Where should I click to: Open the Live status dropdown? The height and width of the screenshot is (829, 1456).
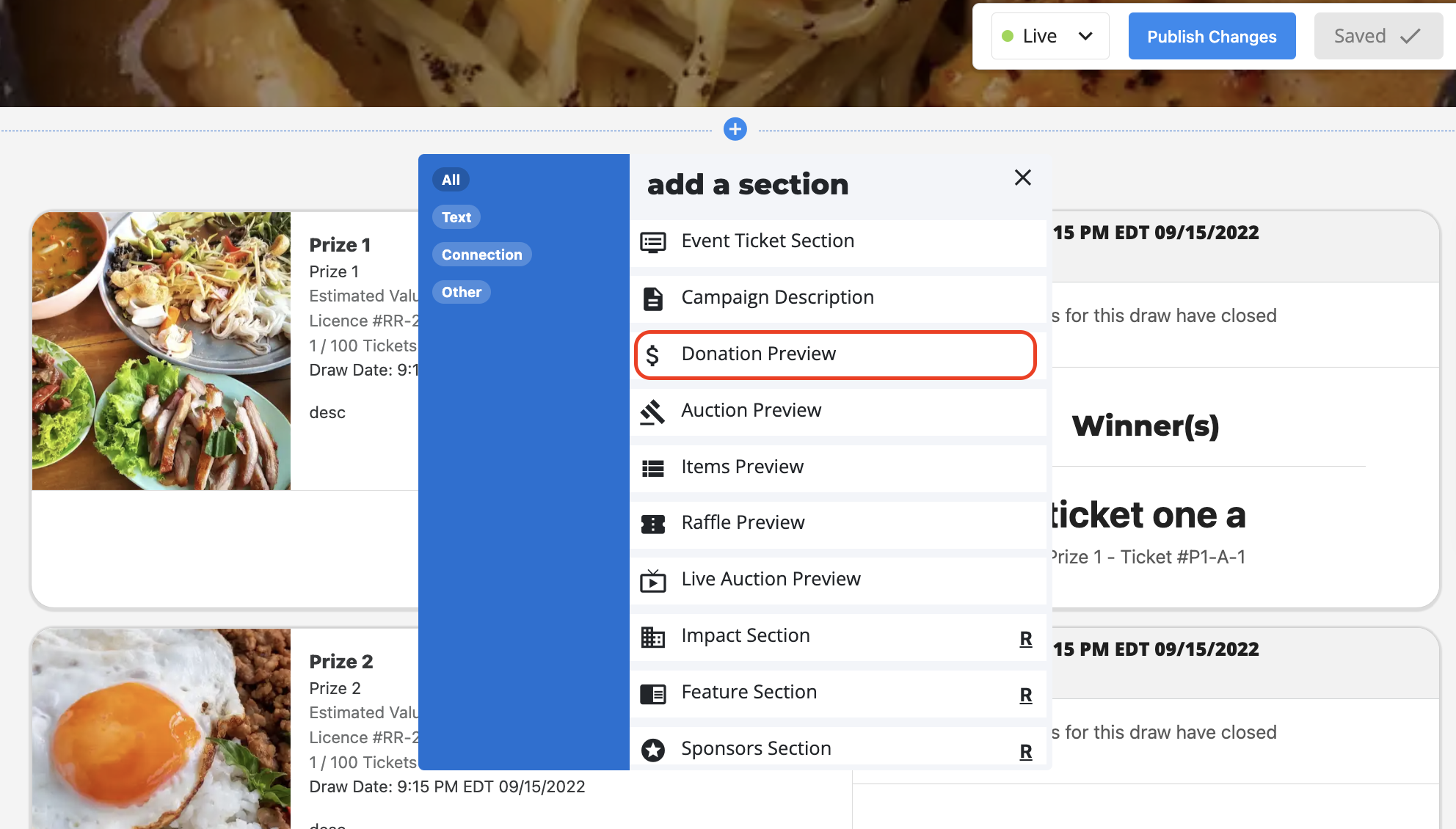pyautogui.click(x=1049, y=36)
